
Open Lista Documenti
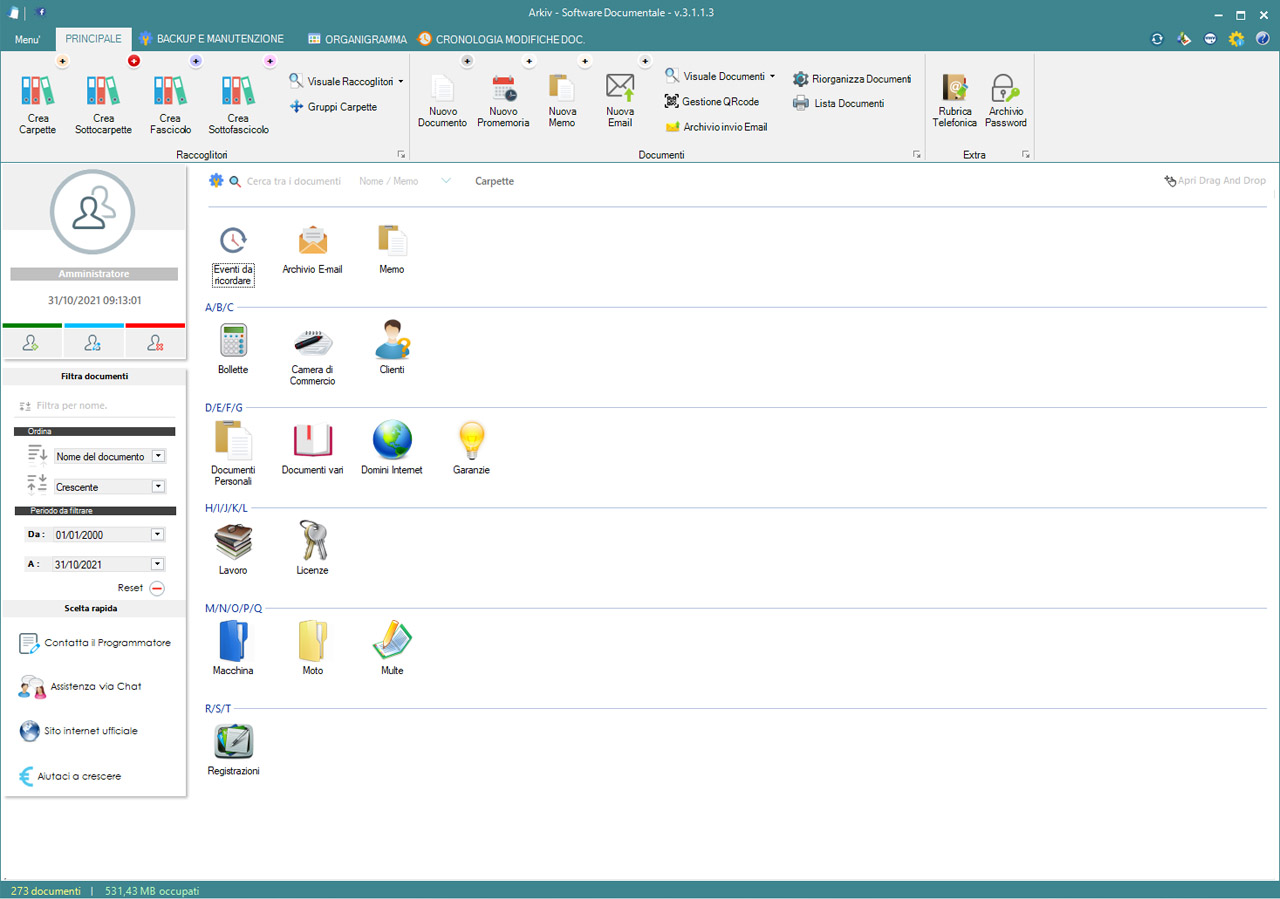click(839, 103)
